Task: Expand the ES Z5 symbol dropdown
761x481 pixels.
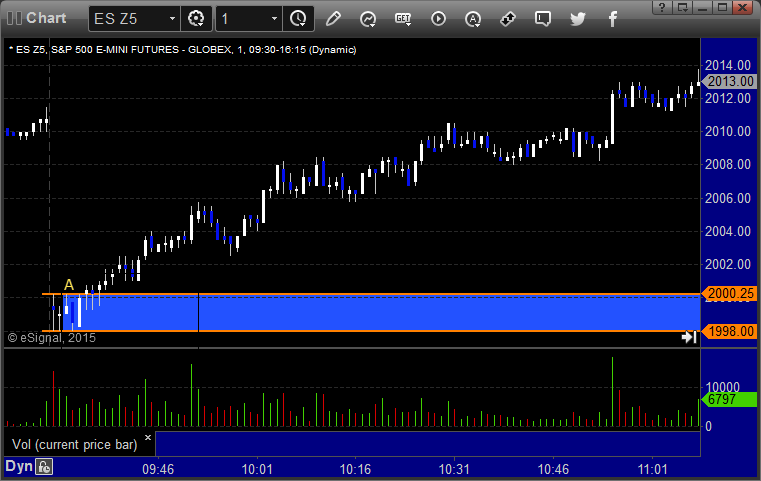Action: [x=171, y=18]
